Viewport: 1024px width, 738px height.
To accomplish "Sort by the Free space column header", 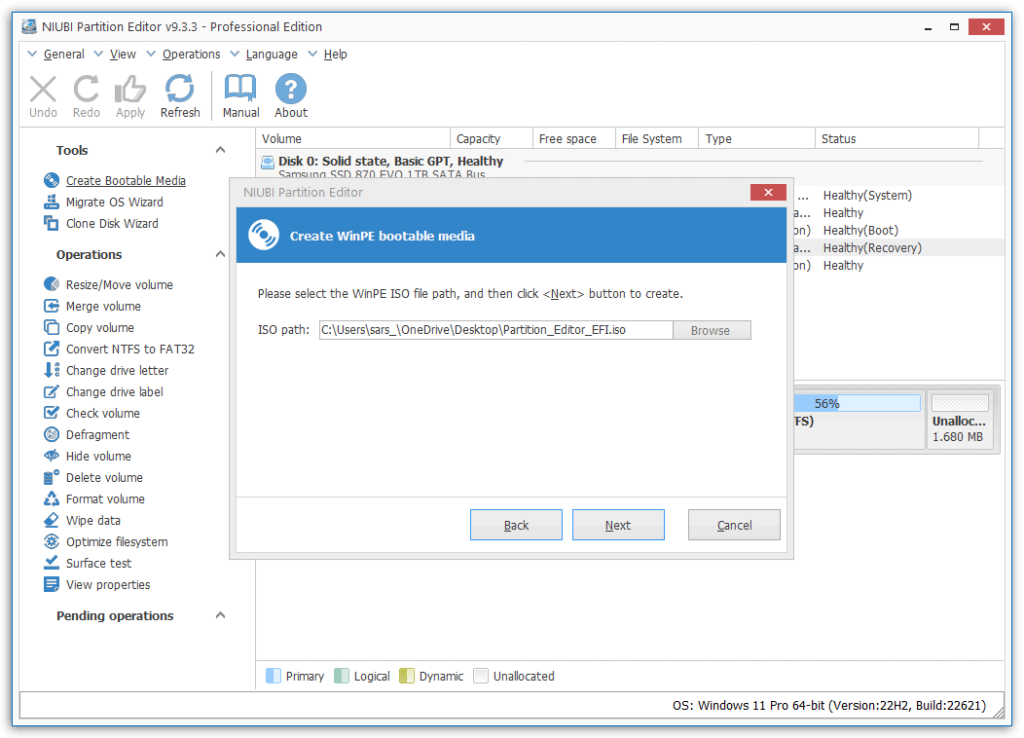I will click(574, 138).
